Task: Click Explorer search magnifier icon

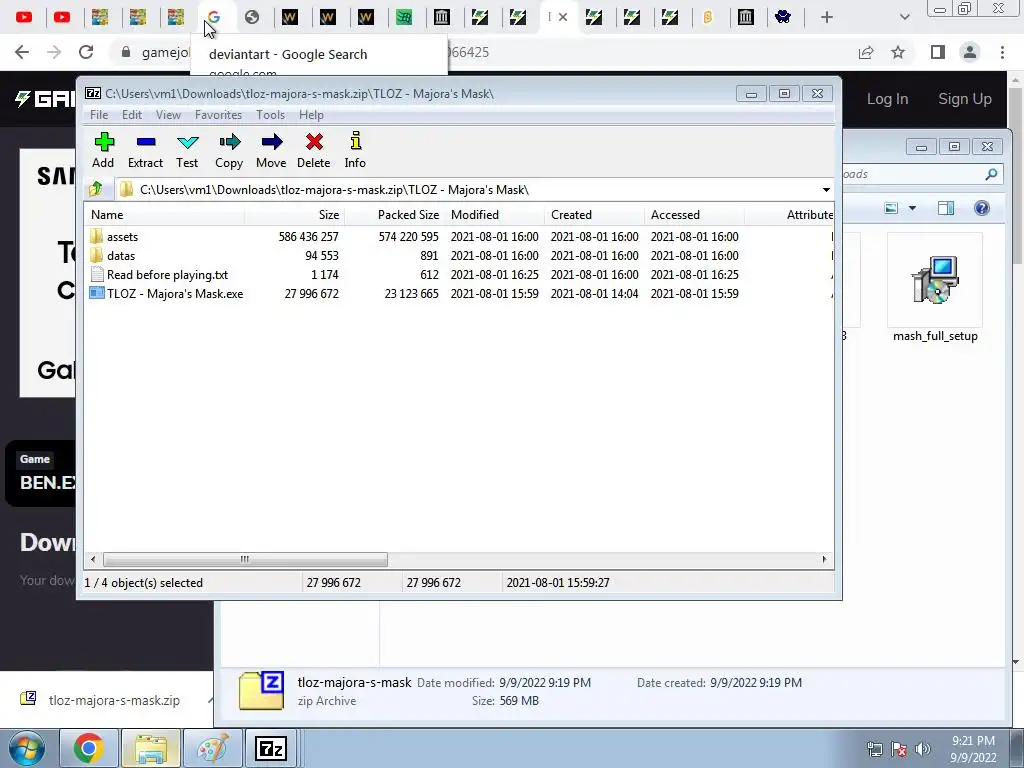Action: (991, 174)
